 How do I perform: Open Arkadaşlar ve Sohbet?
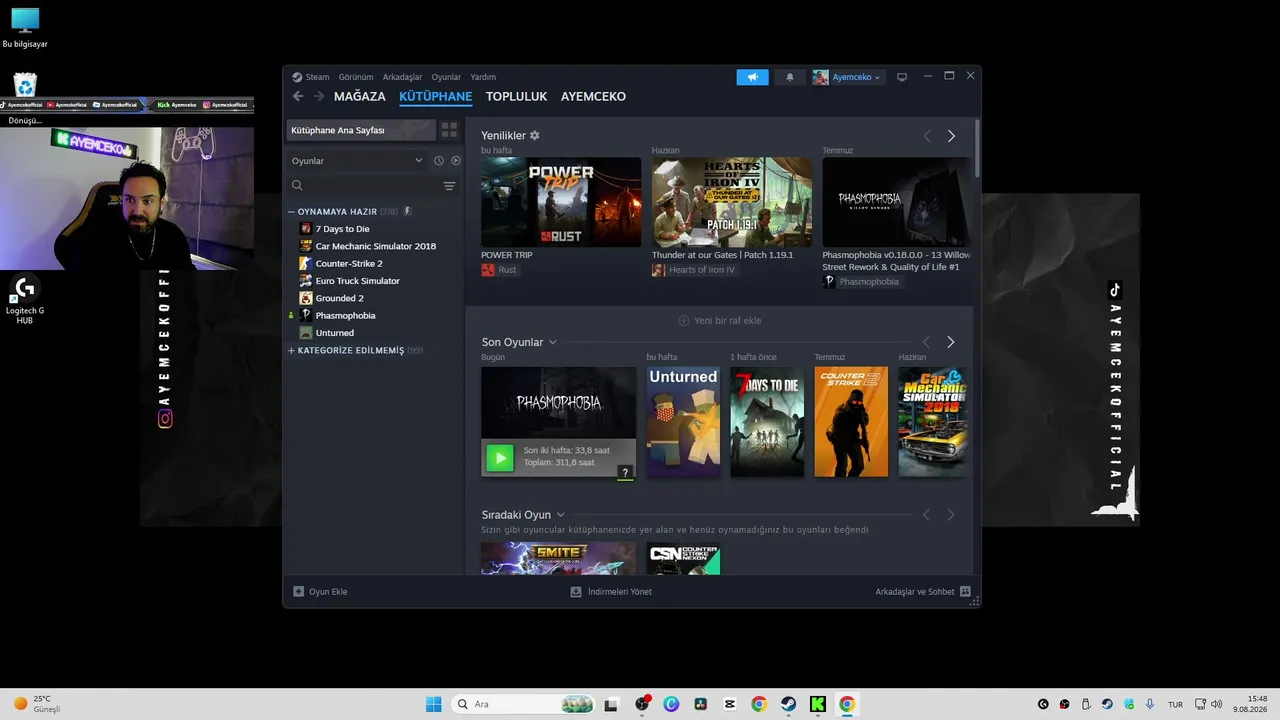coord(923,591)
